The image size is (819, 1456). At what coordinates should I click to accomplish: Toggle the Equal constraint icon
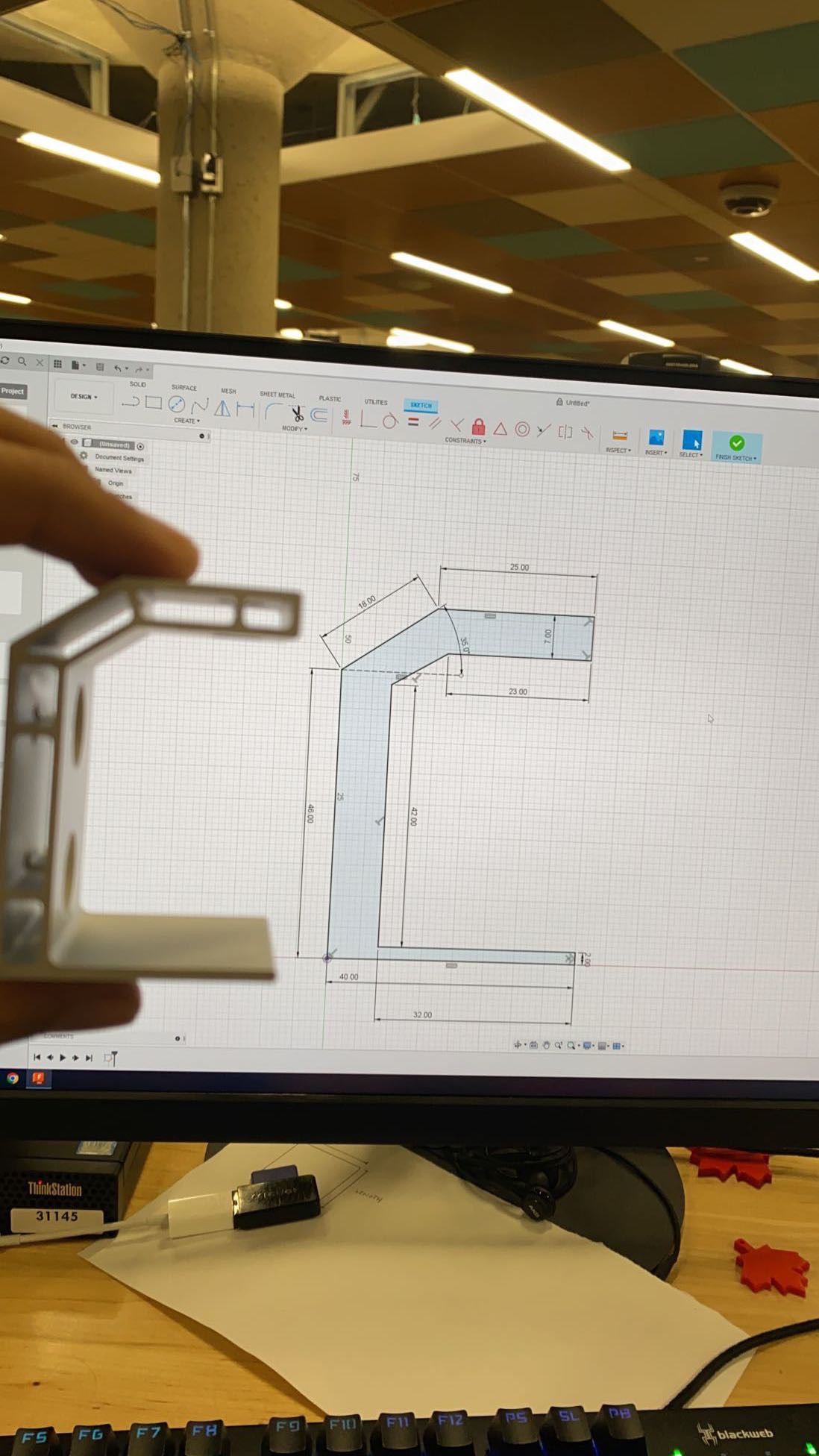(412, 422)
